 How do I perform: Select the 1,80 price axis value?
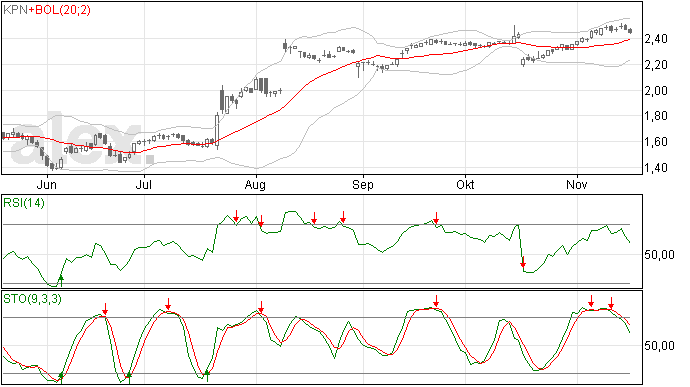656,116
